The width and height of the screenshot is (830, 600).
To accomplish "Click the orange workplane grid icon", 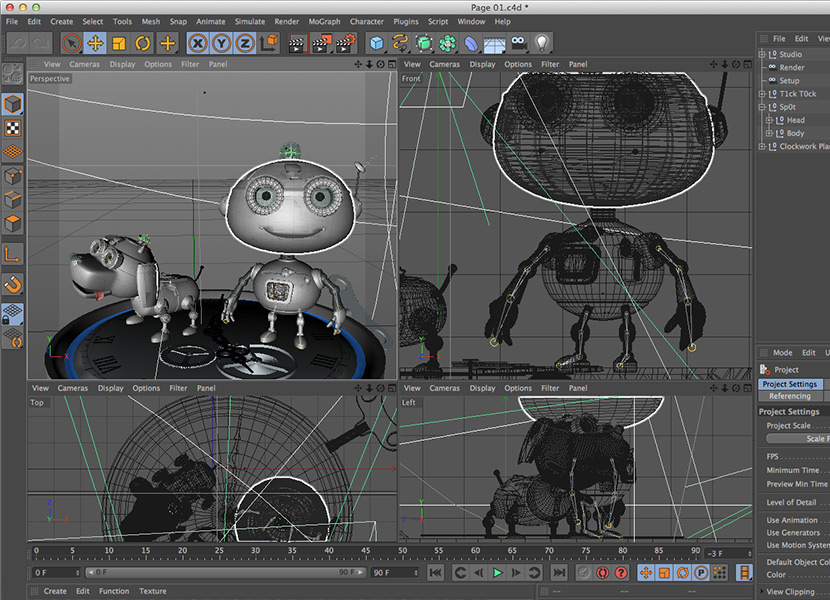I will coord(12,152).
